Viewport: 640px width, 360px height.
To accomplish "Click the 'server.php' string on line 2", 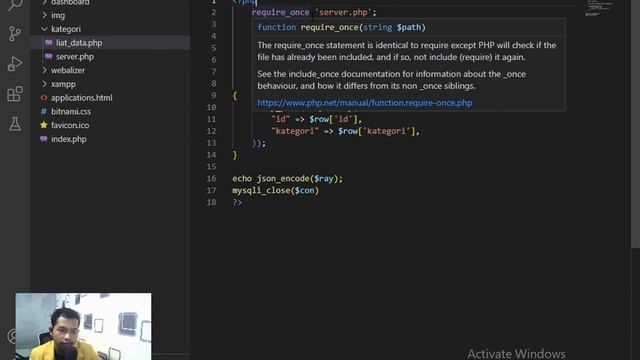I will point(343,13).
